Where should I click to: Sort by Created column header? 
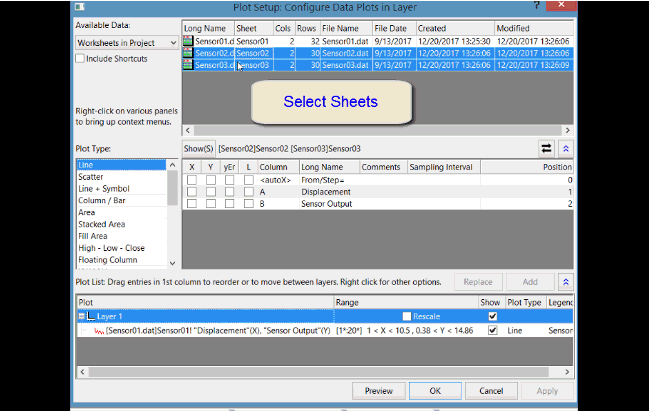(x=455, y=28)
